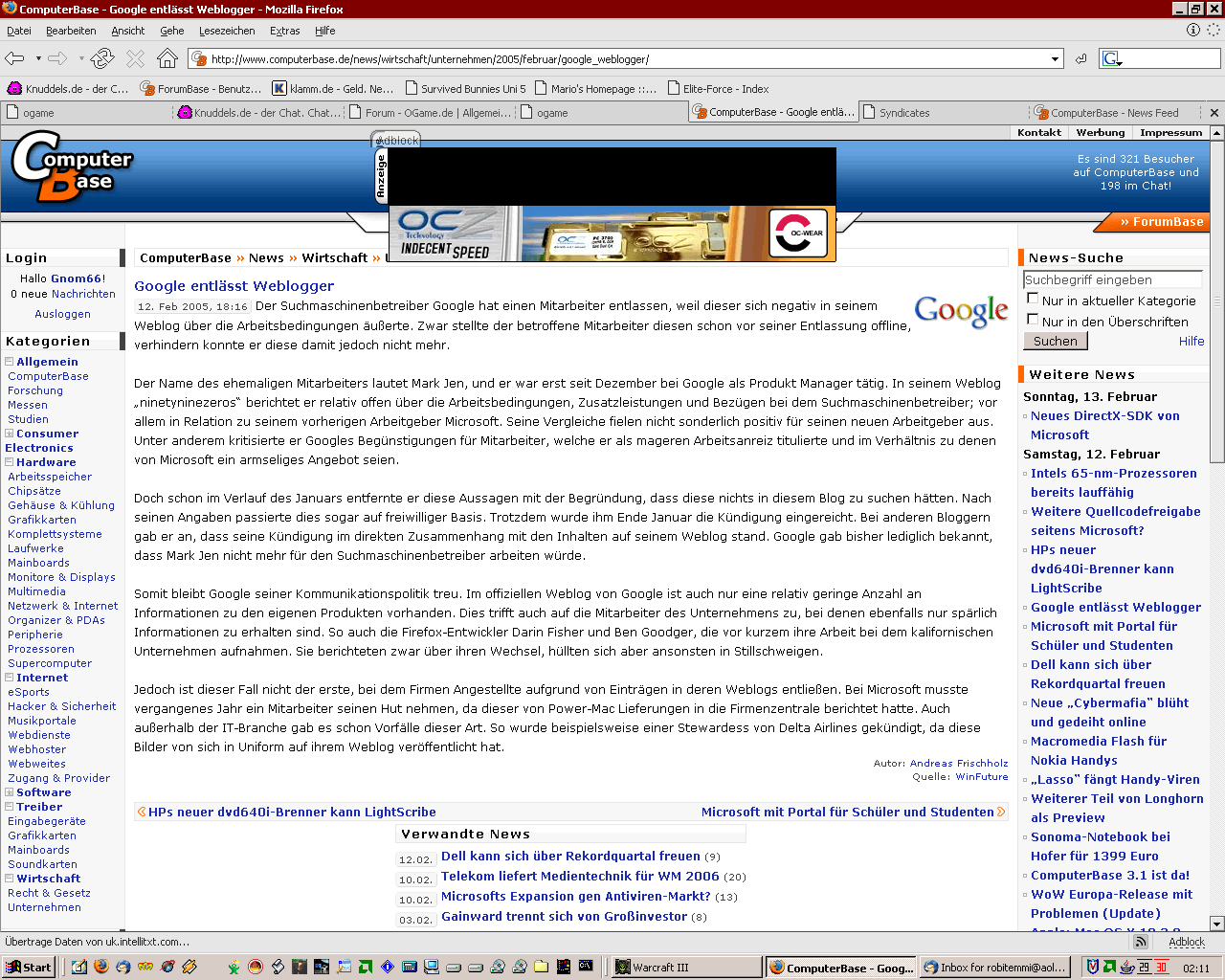Open the Bearbeiten menu

click(71, 31)
